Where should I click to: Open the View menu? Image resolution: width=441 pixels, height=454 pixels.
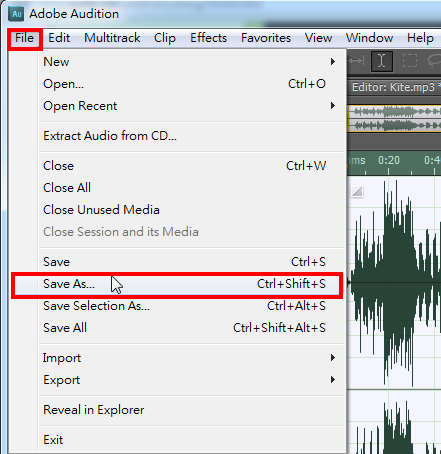[318, 38]
